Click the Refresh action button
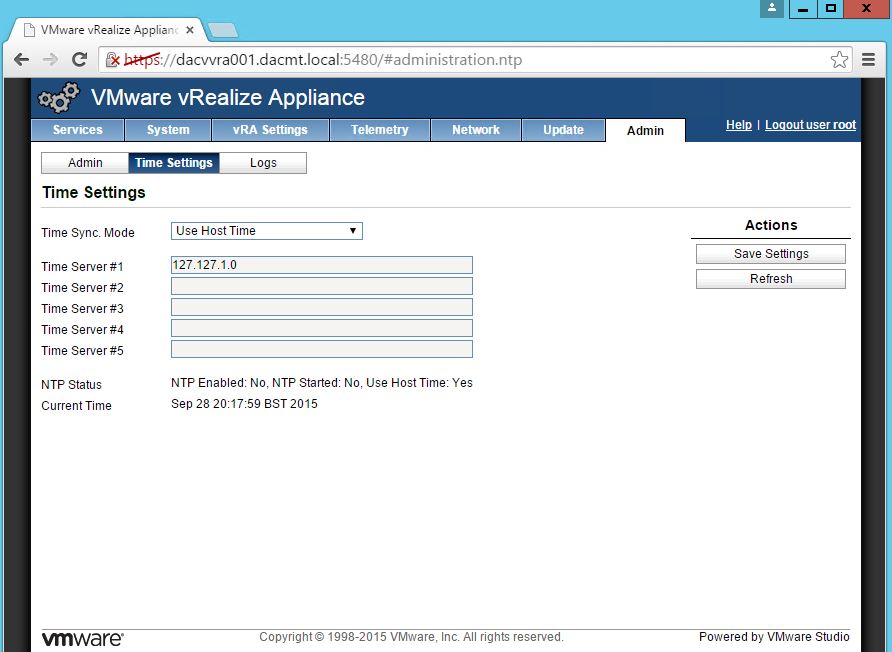892x652 pixels. [771, 279]
